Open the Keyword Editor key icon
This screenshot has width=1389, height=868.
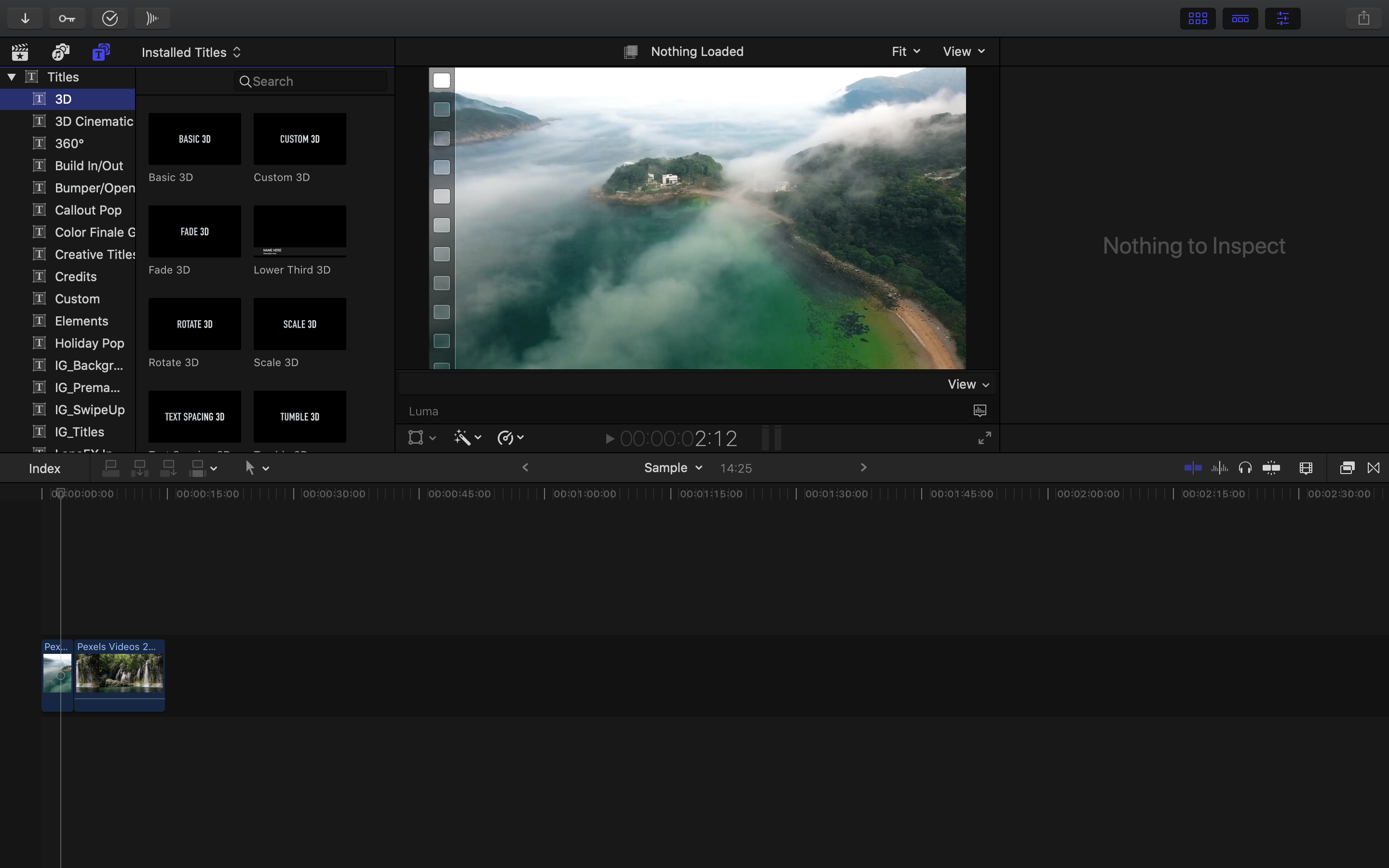(67, 18)
